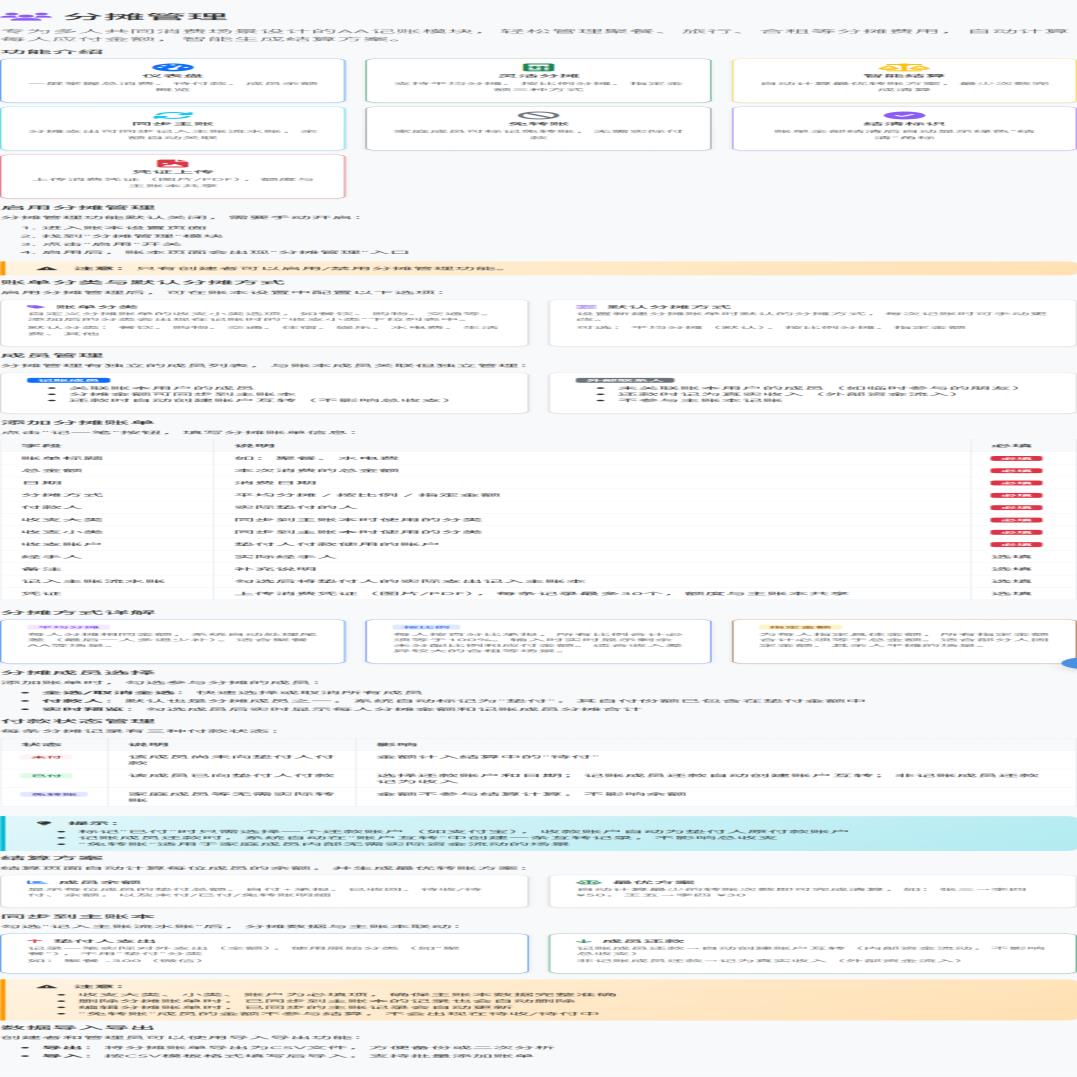Click the blue 记账成员 badge
Viewport: 1077px width, 1077px height.
coord(68,380)
